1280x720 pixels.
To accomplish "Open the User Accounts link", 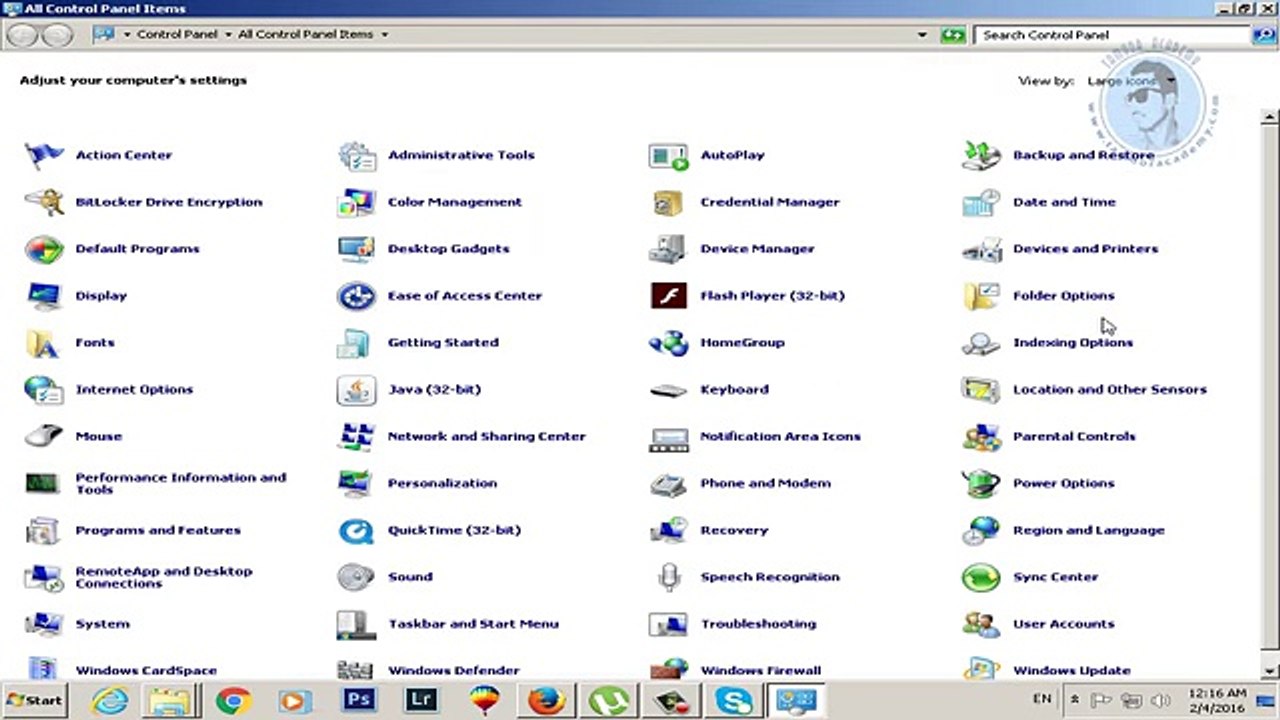I will 1063,624.
